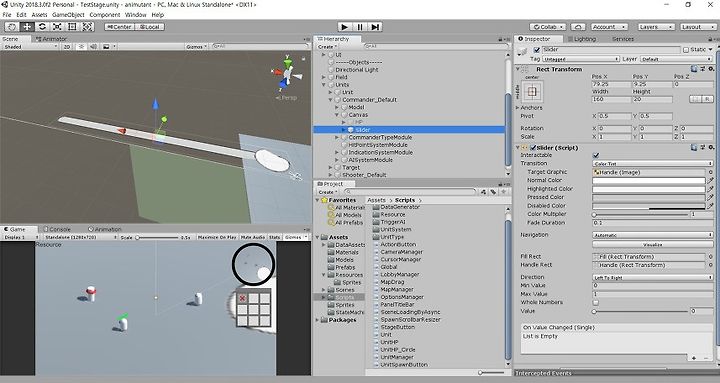Open the Direction dropdown (Left To Right)

tap(652, 277)
